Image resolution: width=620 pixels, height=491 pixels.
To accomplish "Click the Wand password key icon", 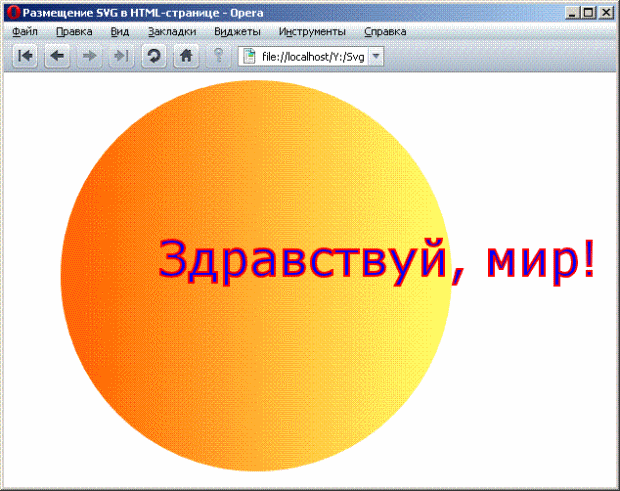I will click(218, 56).
